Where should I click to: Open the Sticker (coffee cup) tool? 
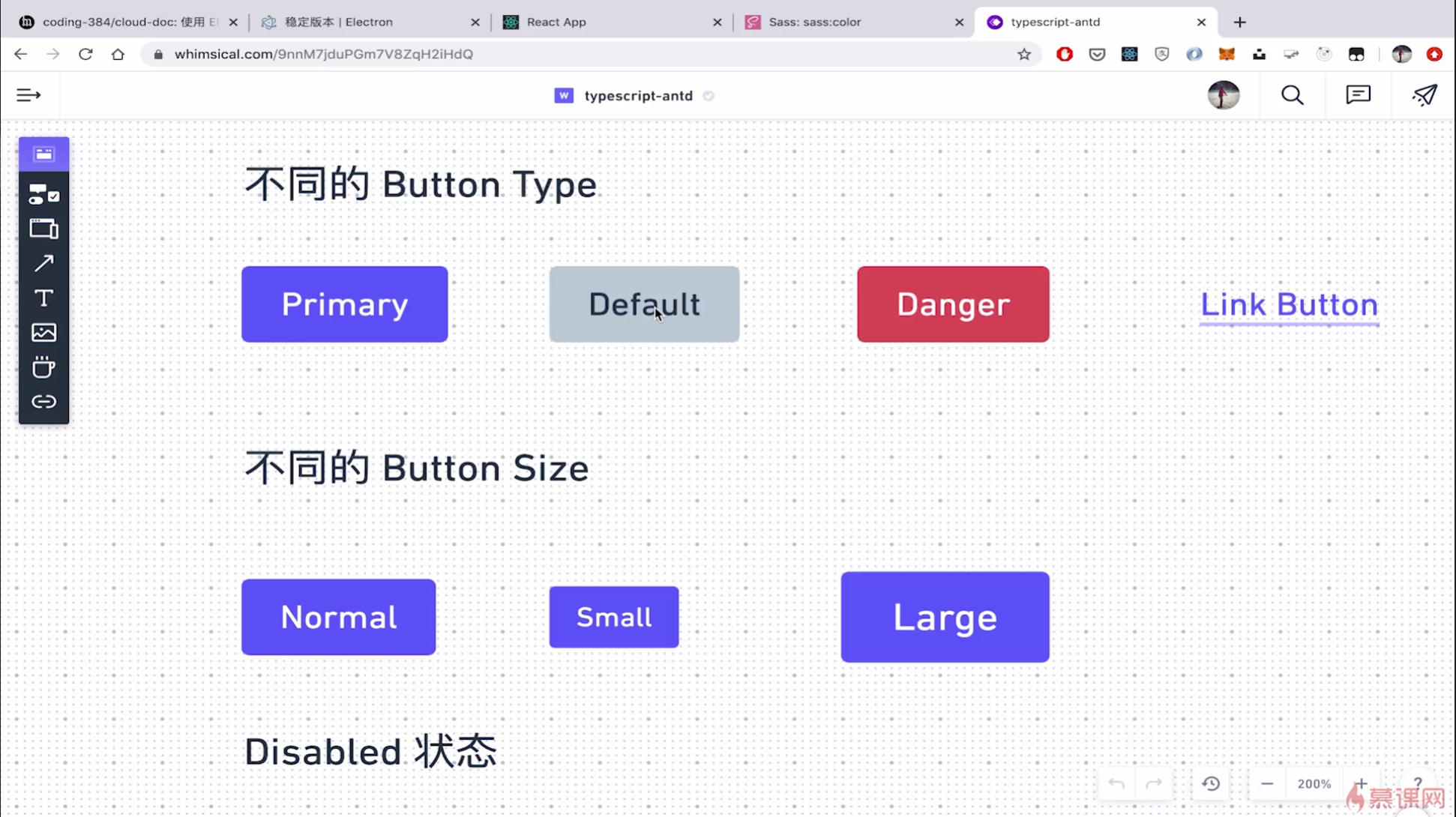(x=43, y=367)
